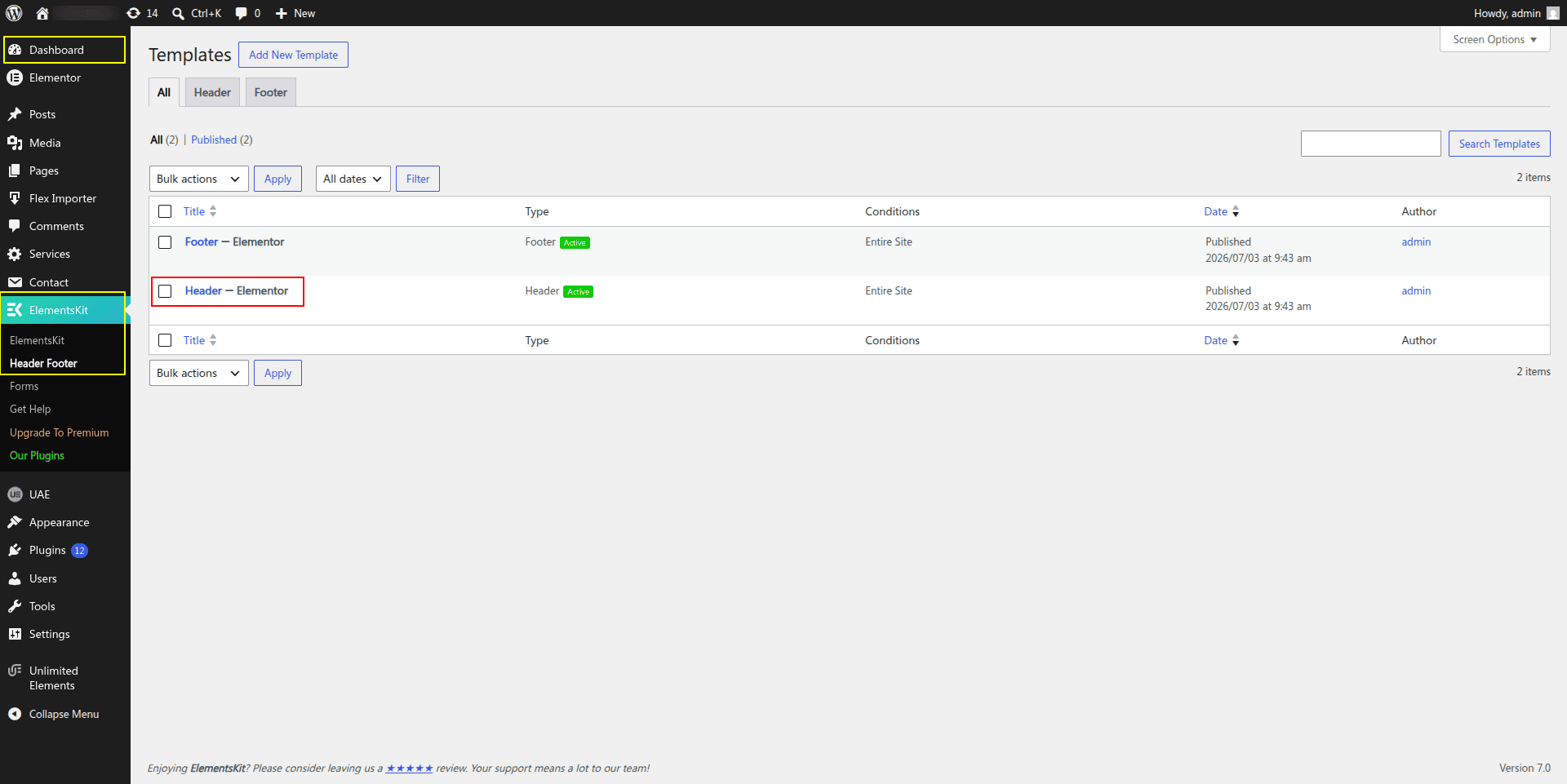Open the ElementsKit submenu item
1567x784 pixels.
(x=37, y=340)
